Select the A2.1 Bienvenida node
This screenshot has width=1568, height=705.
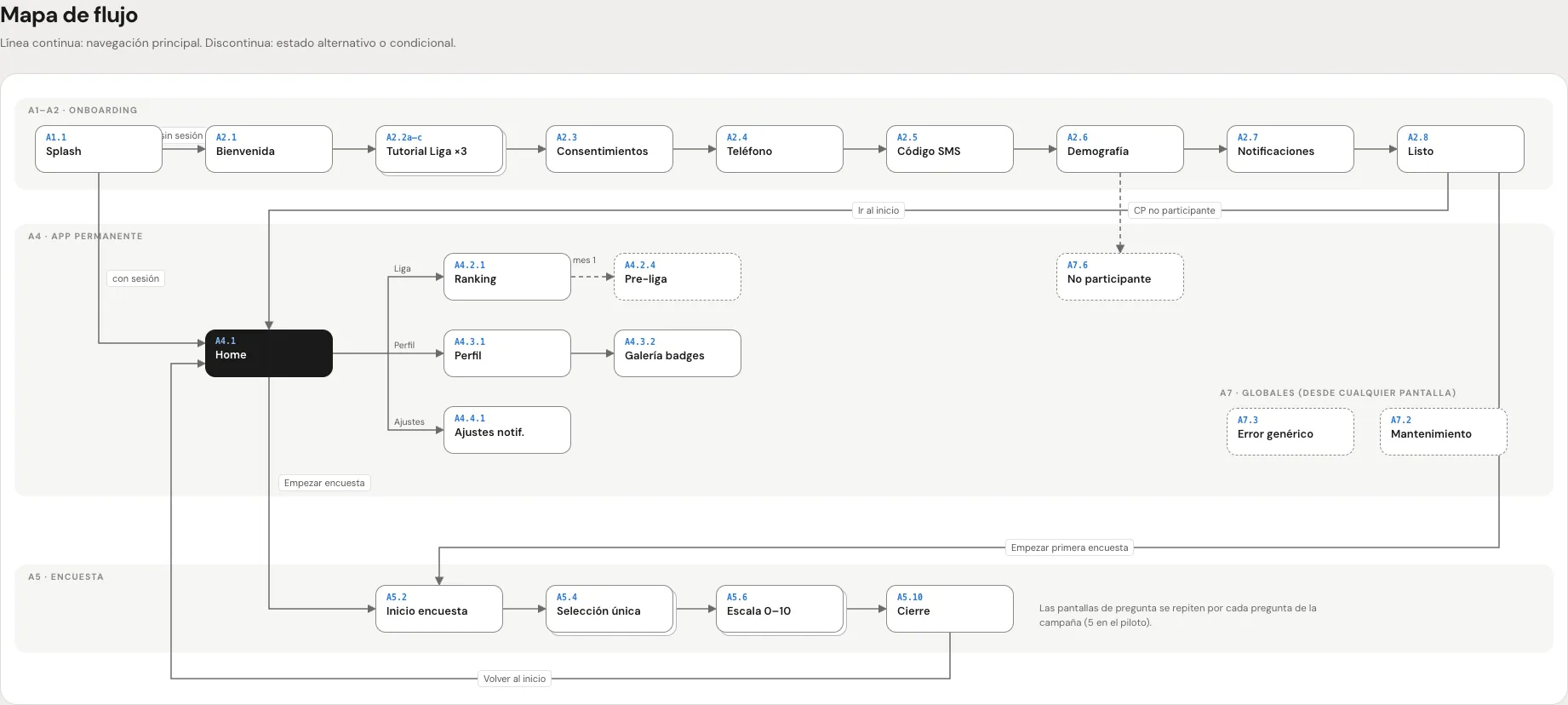tap(269, 149)
